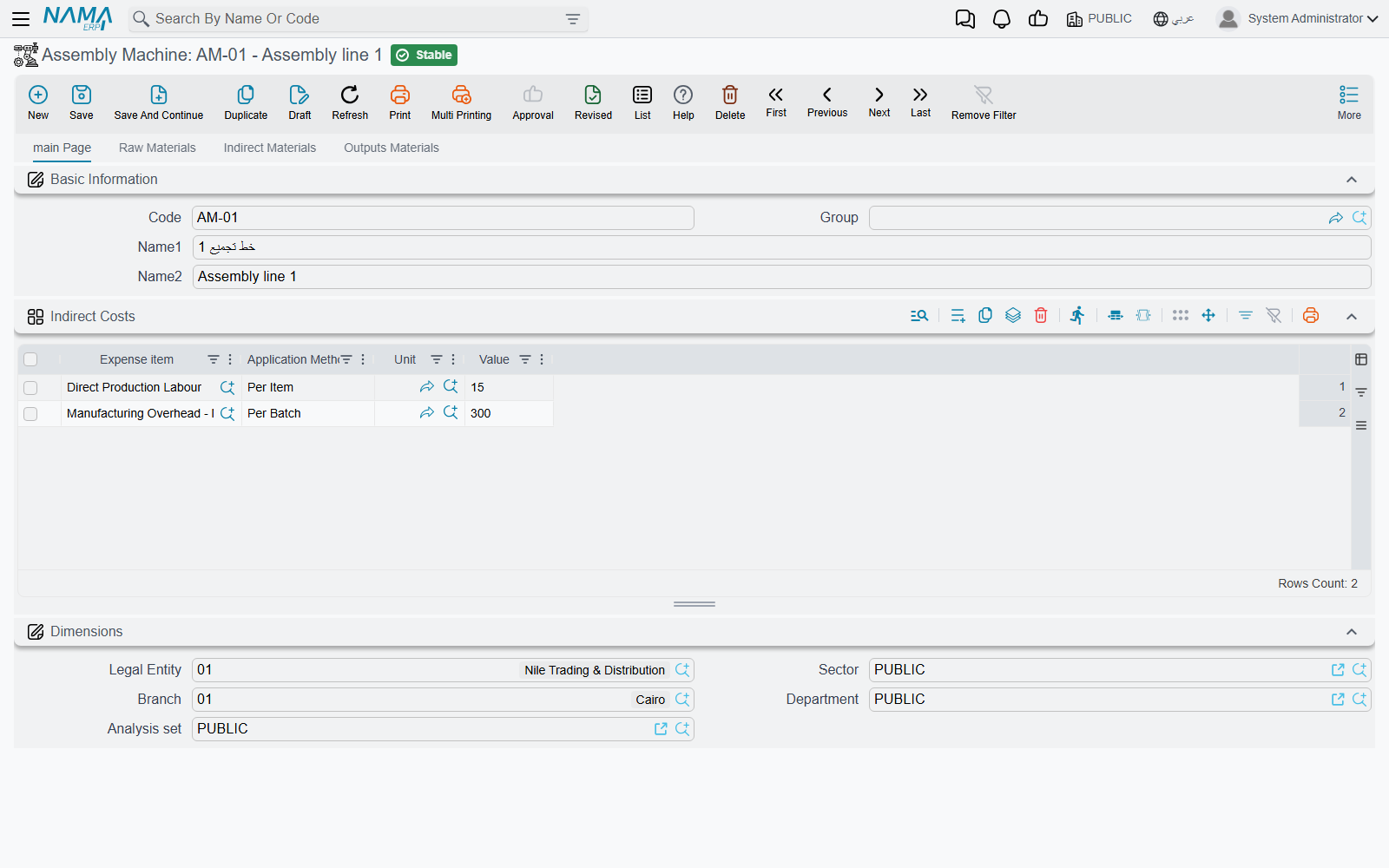Check the Manufacturing Overhead row checkbox

(30, 414)
